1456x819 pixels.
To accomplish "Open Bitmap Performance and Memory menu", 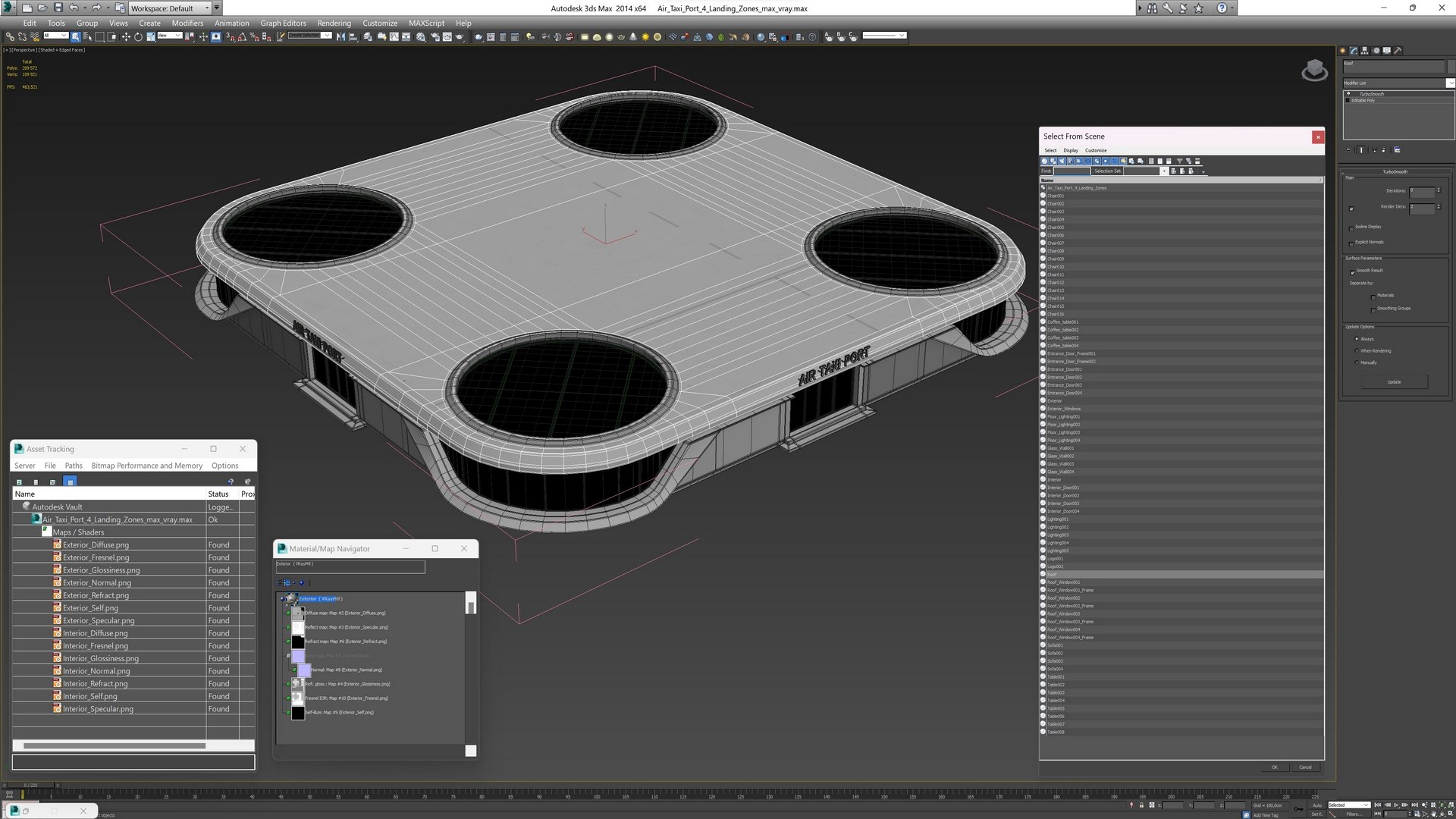I will 146,466.
